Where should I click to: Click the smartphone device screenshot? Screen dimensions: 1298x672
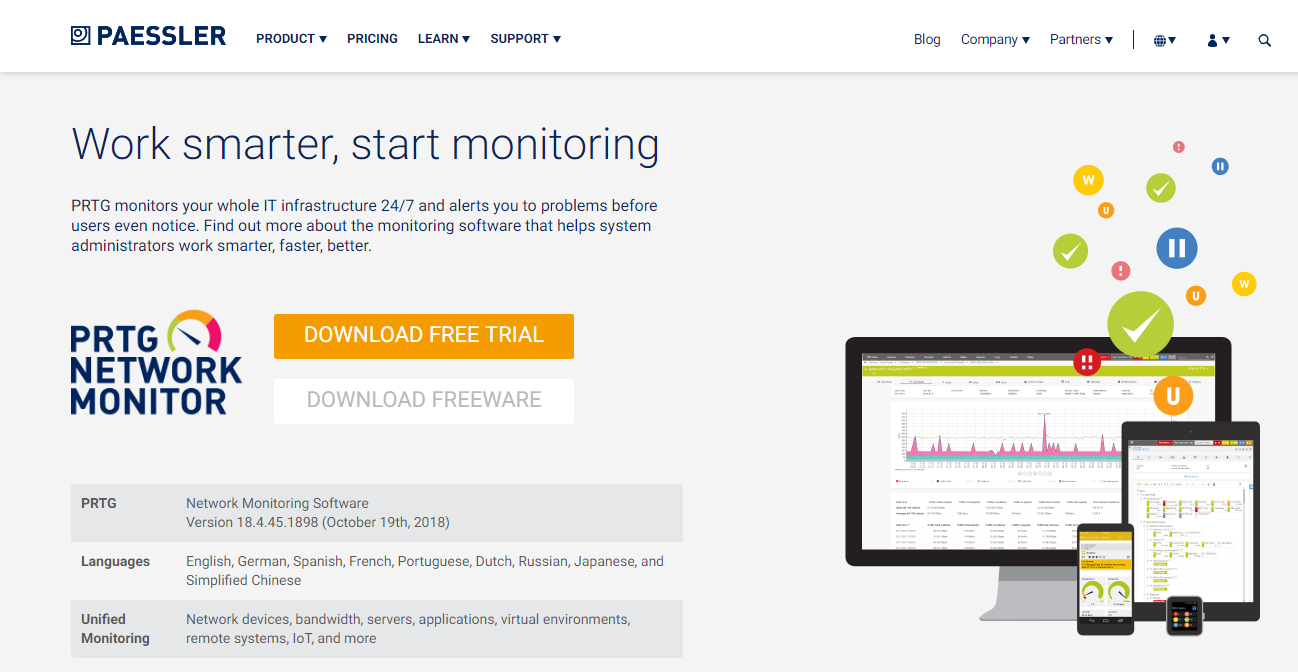pos(1105,579)
